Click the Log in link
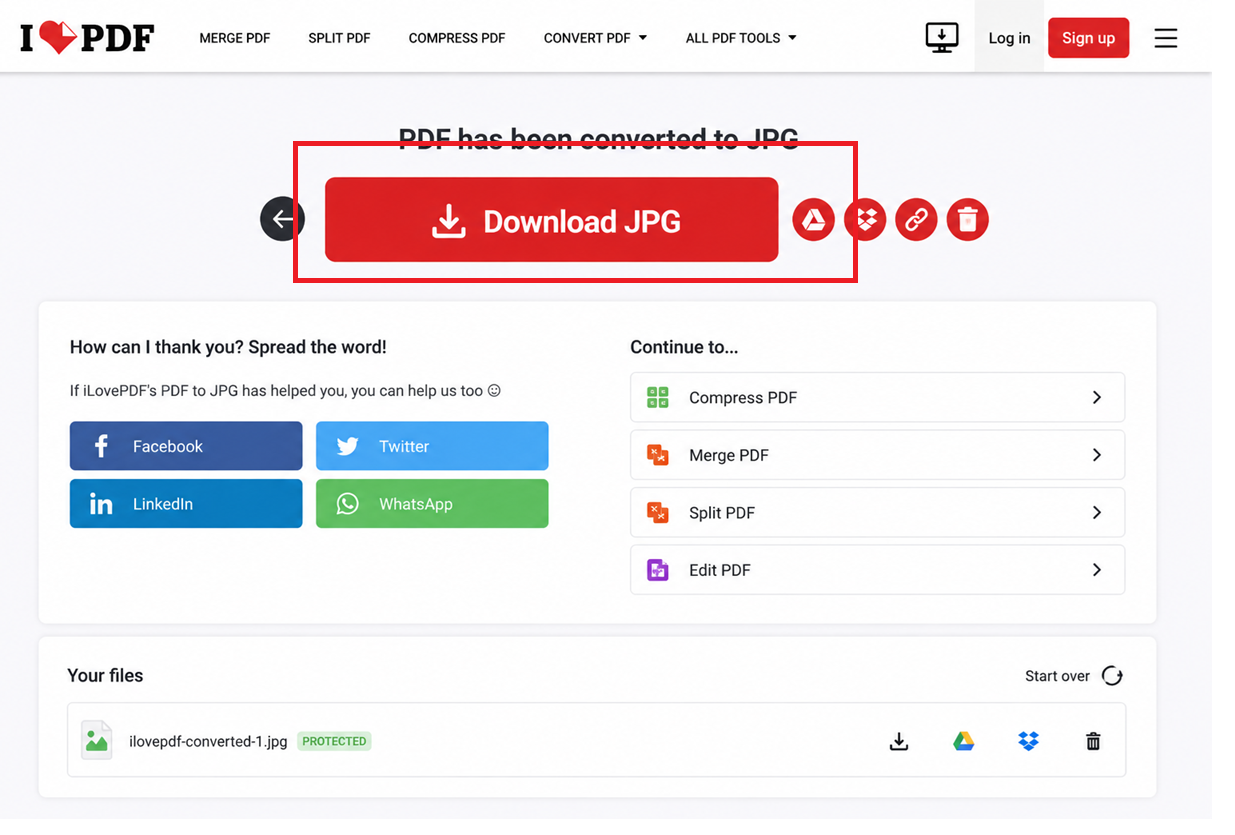Screen dimensions: 1235x835 coord(1009,38)
